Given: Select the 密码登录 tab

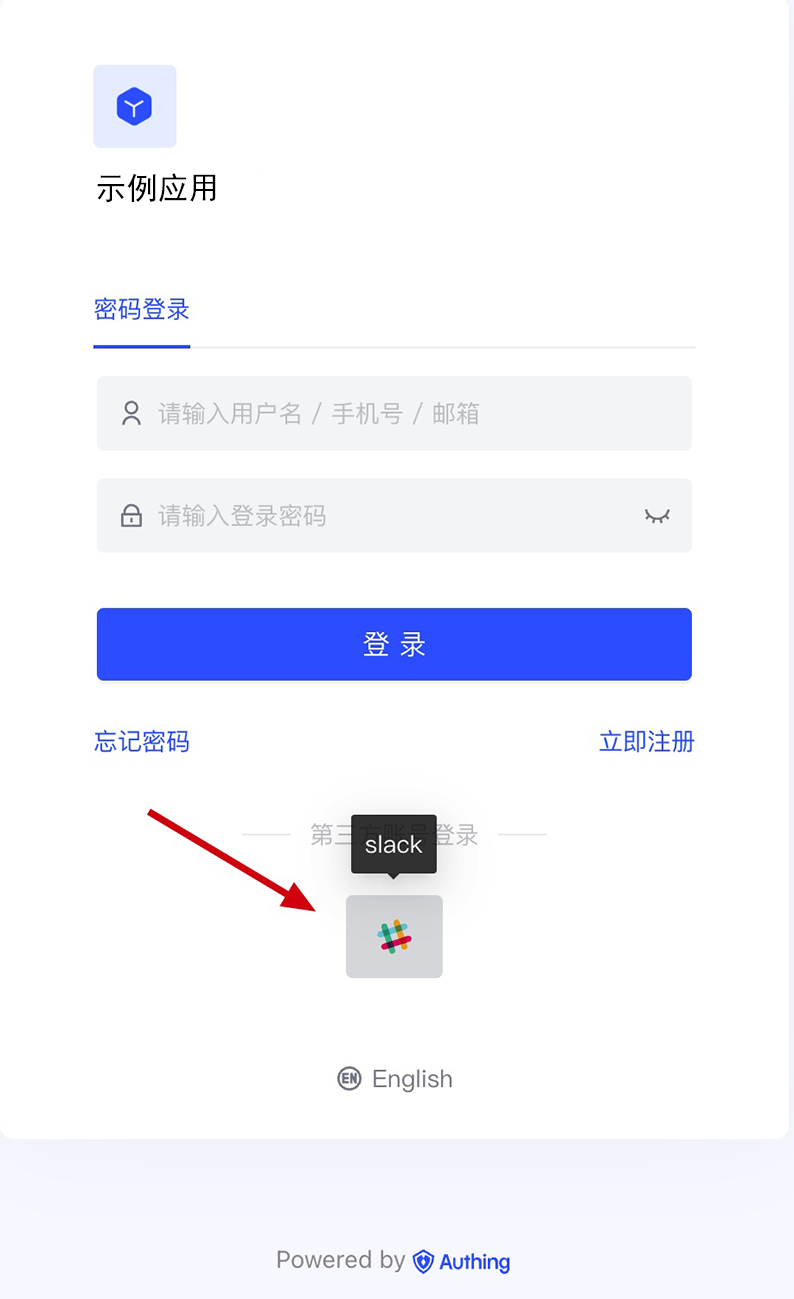Looking at the screenshot, I should (142, 310).
